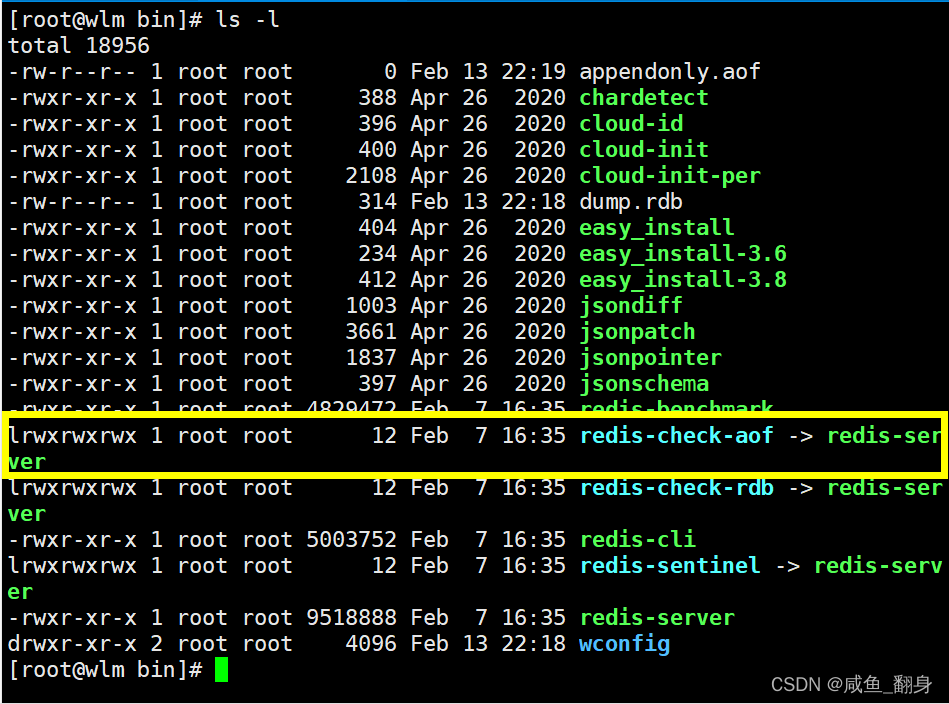Click the wconfig directory name
Image resolution: width=949 pixels, height=704 pixels.
click(624, 644)
